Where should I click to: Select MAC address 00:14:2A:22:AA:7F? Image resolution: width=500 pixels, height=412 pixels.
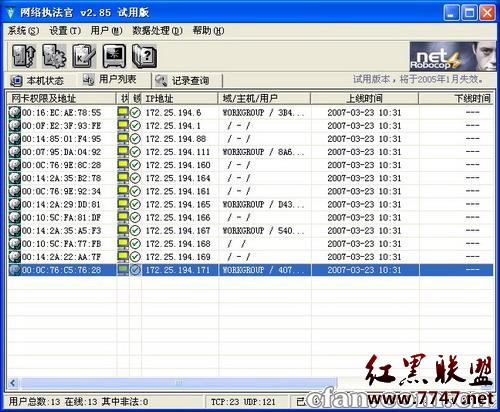pyautogui.click(x=61, y=257)
